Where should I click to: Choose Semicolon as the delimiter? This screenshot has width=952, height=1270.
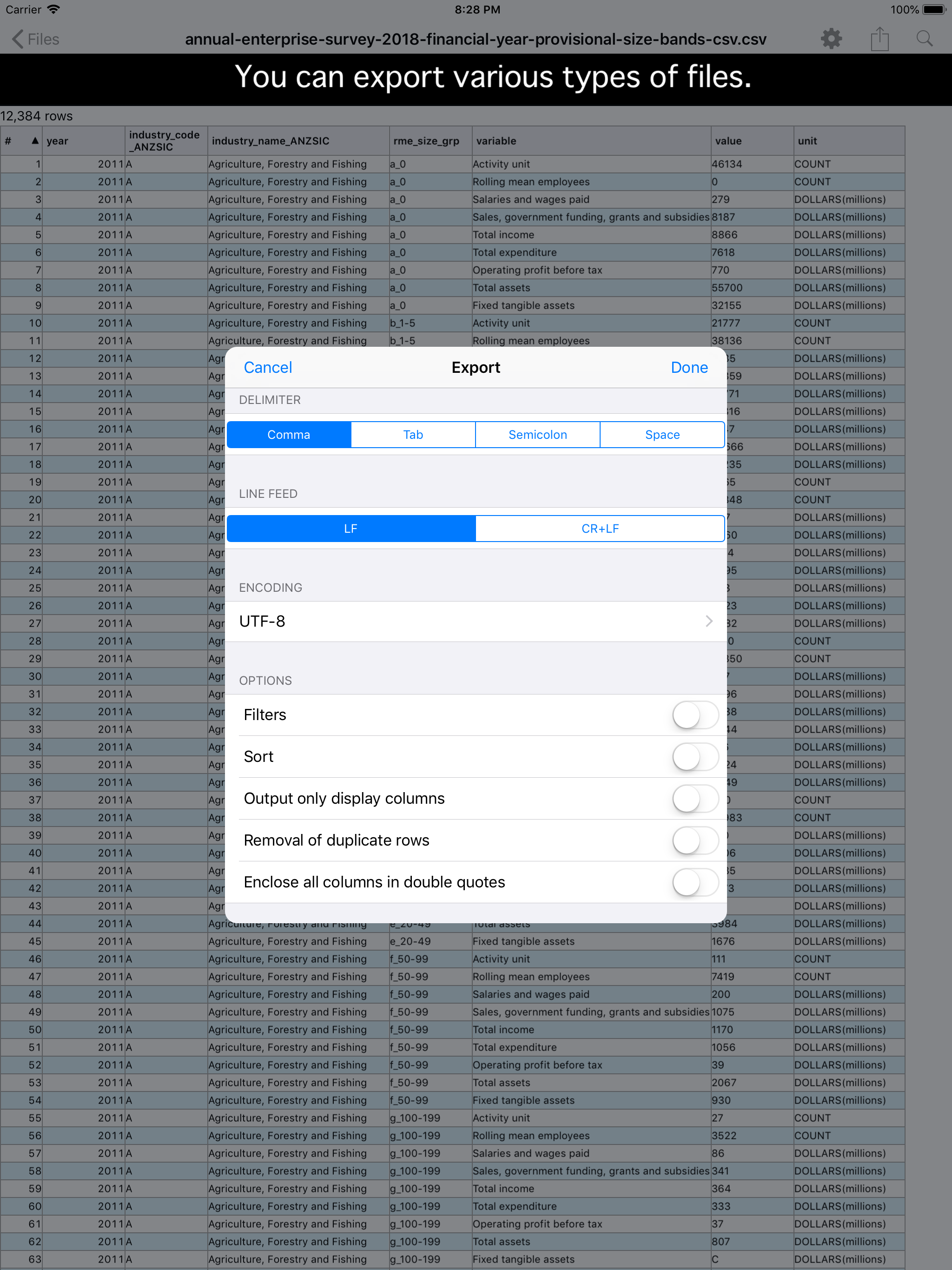click(537, 435)
